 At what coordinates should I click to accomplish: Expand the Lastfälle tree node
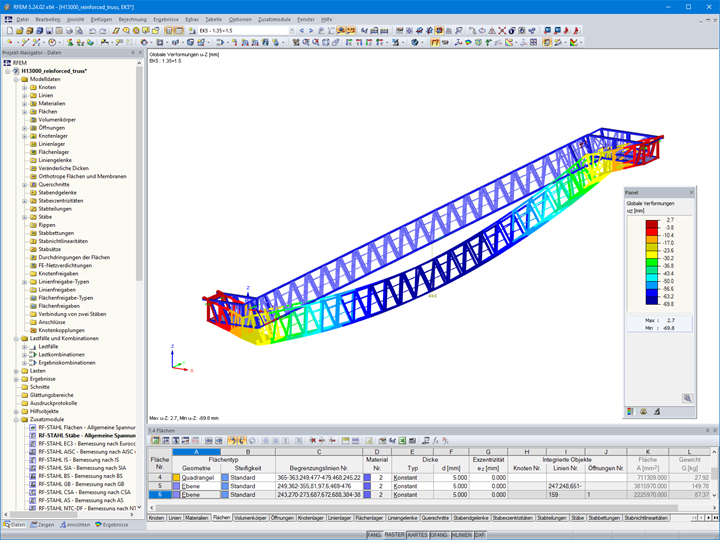(x=24, y=347)
